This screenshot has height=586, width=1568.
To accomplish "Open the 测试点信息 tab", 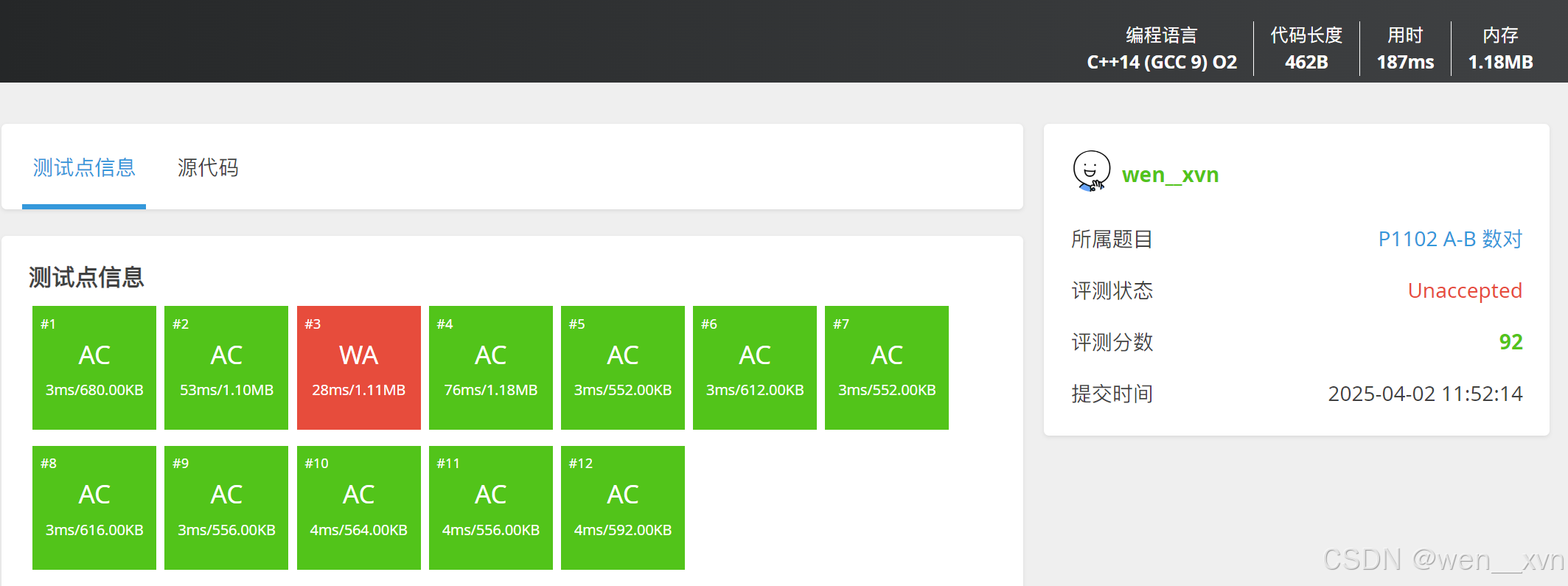I will pos(84,167).
